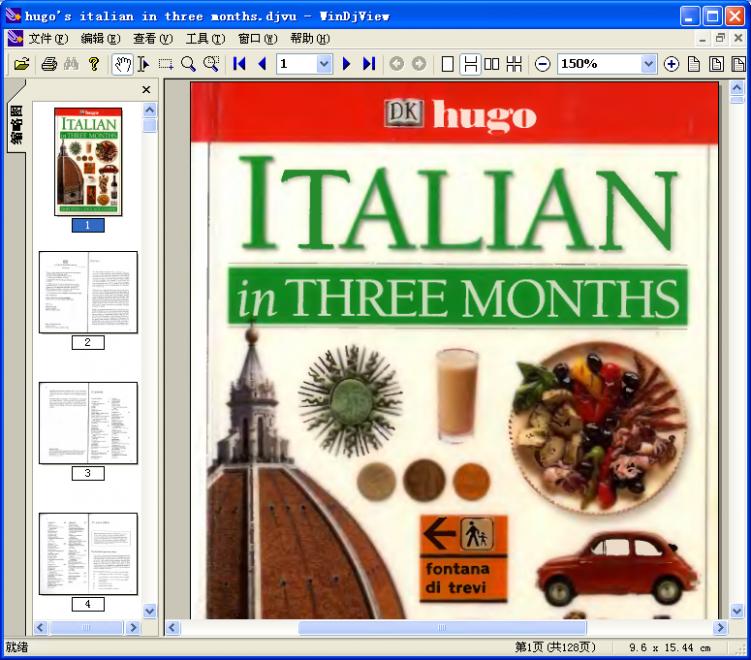Screen dimensions: 751x660
Task: Open the 查看 (View) menu
Action: tap(152, 38)
